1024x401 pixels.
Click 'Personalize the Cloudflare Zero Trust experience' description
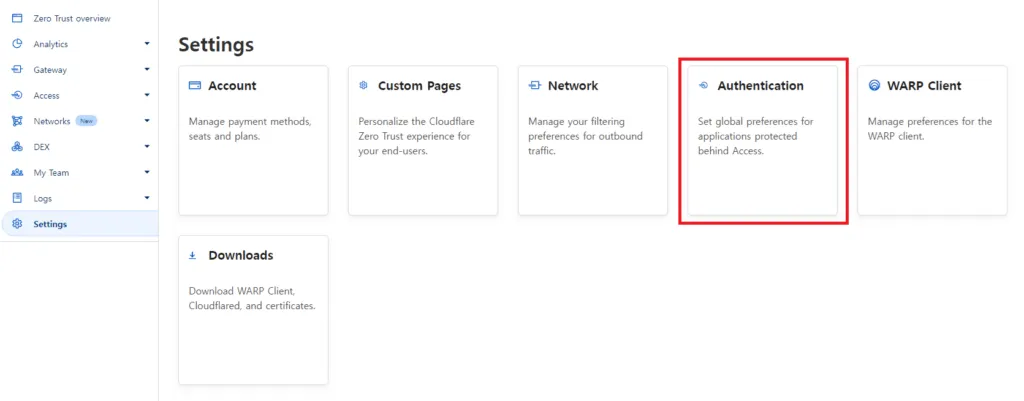[x=417, y=136]
